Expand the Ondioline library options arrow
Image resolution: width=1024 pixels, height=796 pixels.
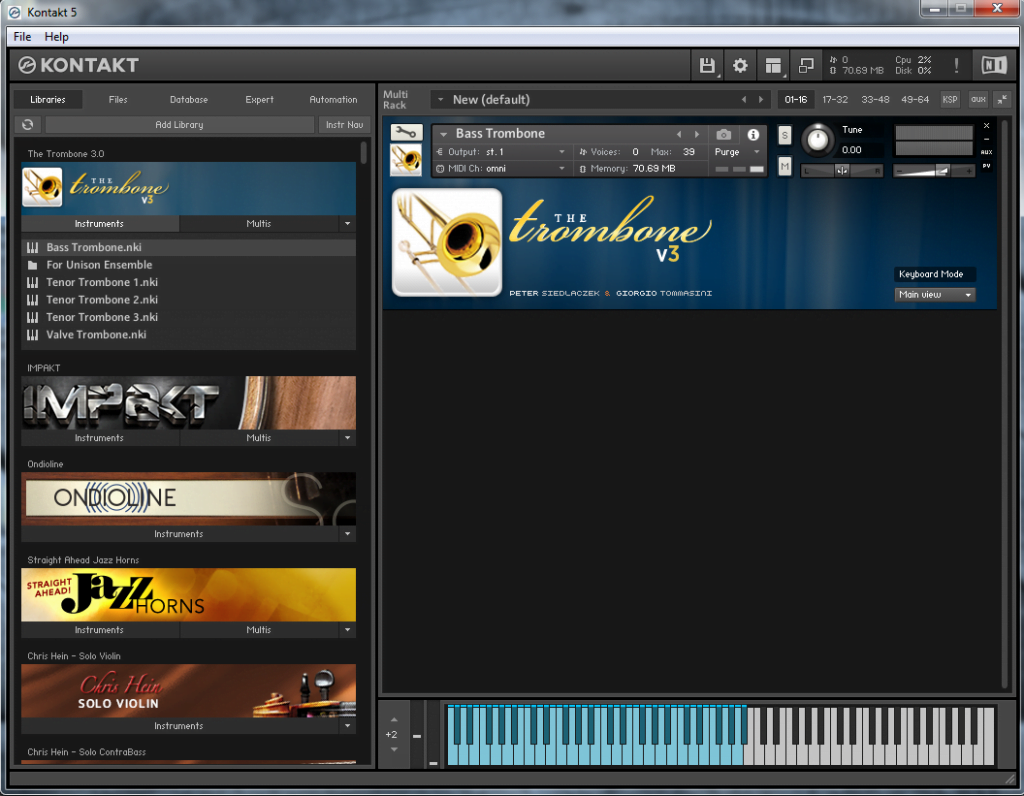tap(347, 533)
